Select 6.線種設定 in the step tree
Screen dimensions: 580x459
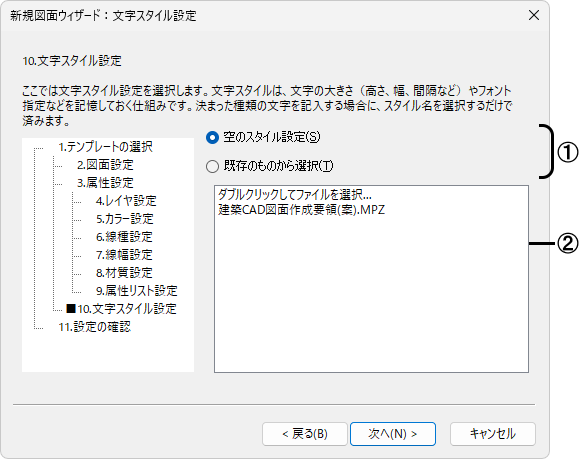(x=124, y=237)
